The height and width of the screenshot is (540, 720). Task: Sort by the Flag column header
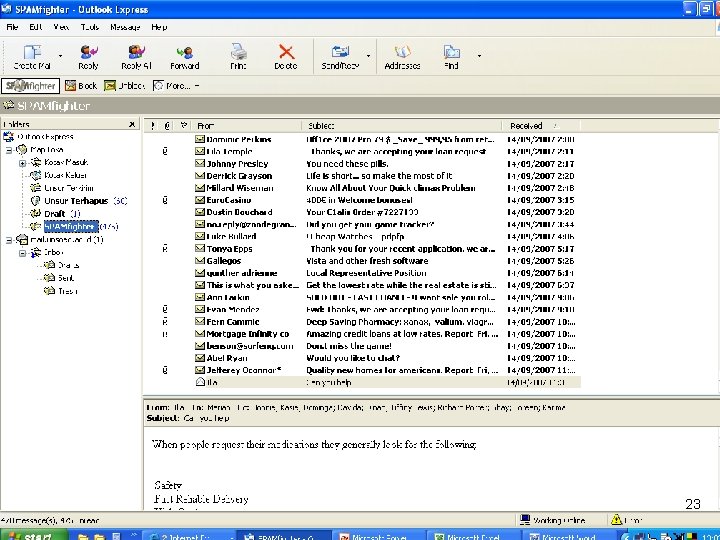coord(184,125)
